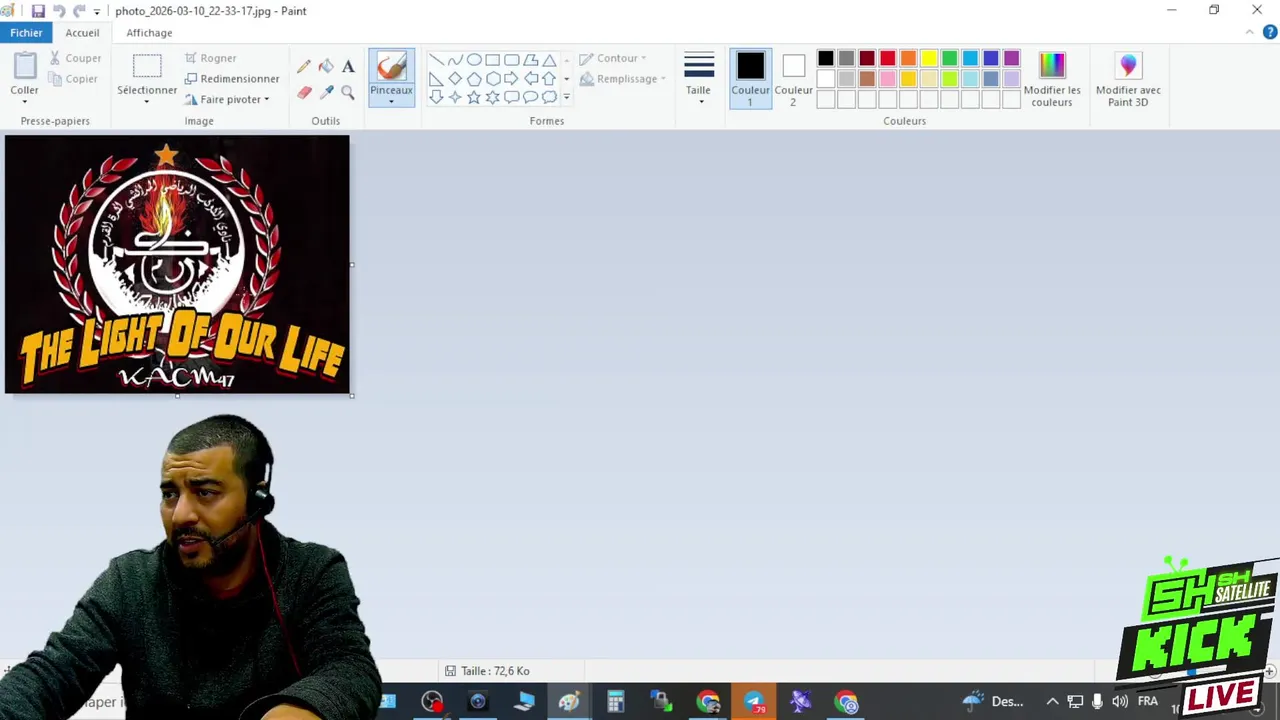The image size is (1280, 720).
Task: Click the rectangular selection icon
Action: coord(147,66)
